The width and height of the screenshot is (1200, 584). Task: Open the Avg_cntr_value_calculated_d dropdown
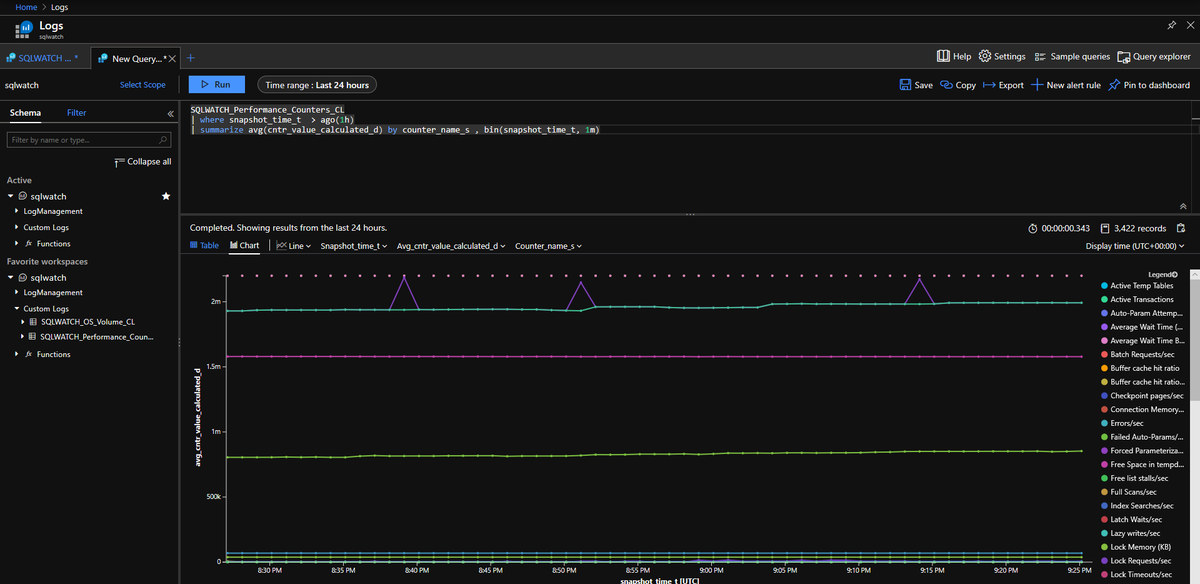click(x=451, y=245)
